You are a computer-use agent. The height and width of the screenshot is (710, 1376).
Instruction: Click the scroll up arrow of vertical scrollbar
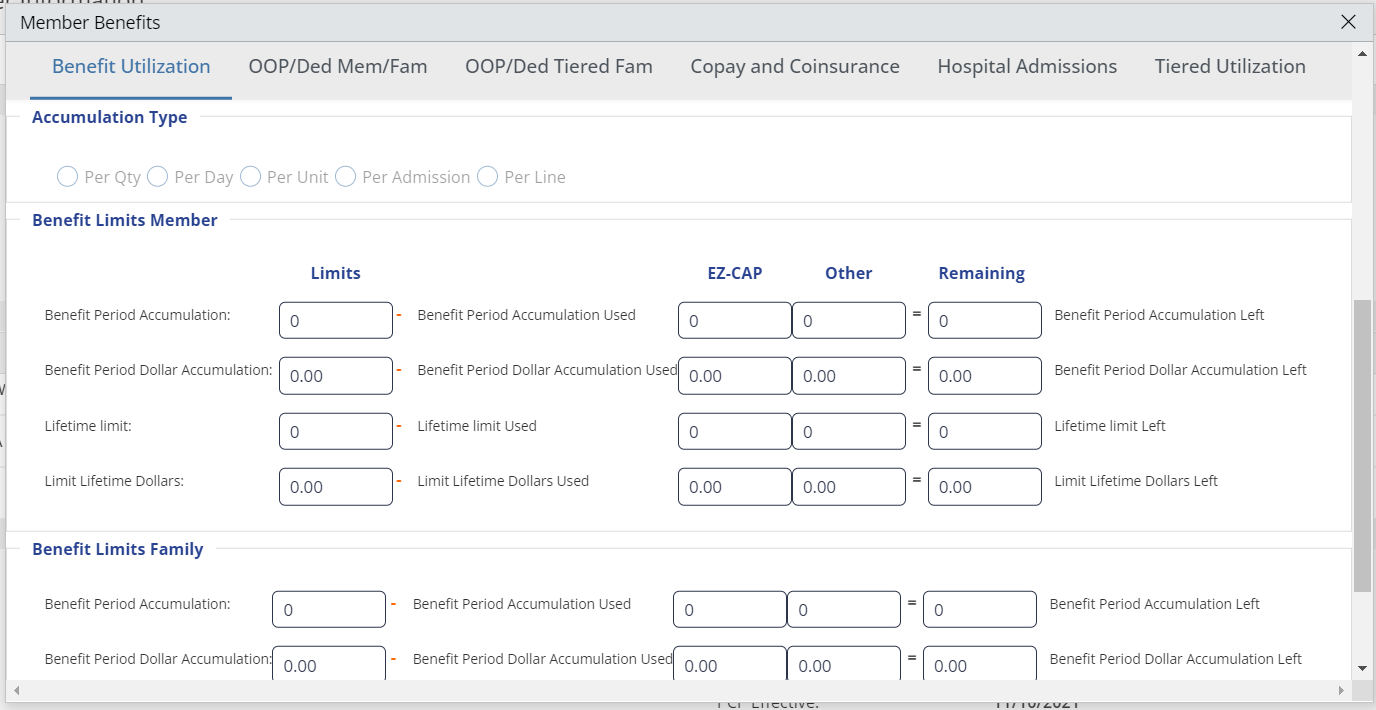(1362, 52)
